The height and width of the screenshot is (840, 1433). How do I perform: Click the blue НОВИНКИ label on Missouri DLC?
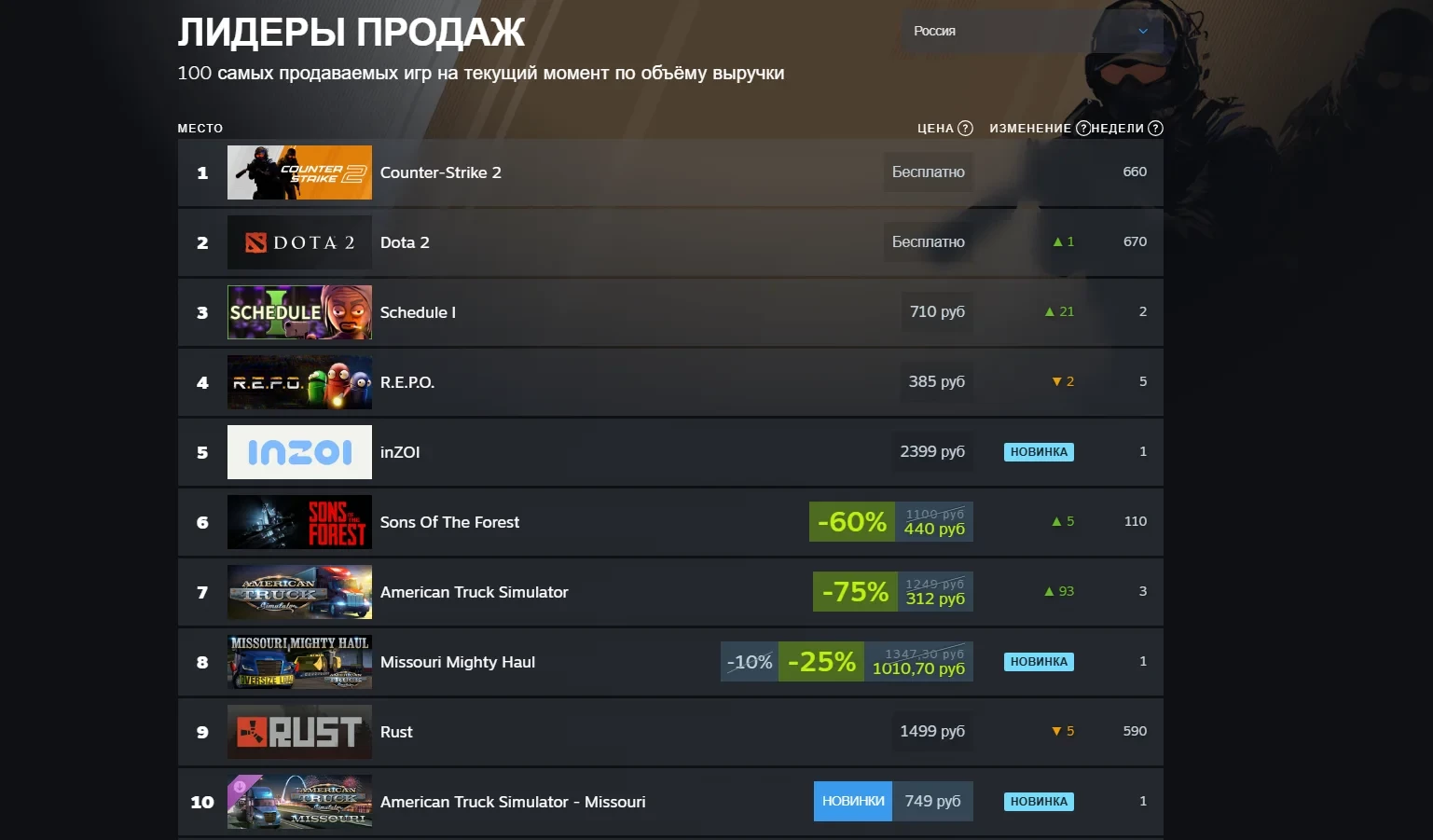pyautogui.click(x=853, y=802)
